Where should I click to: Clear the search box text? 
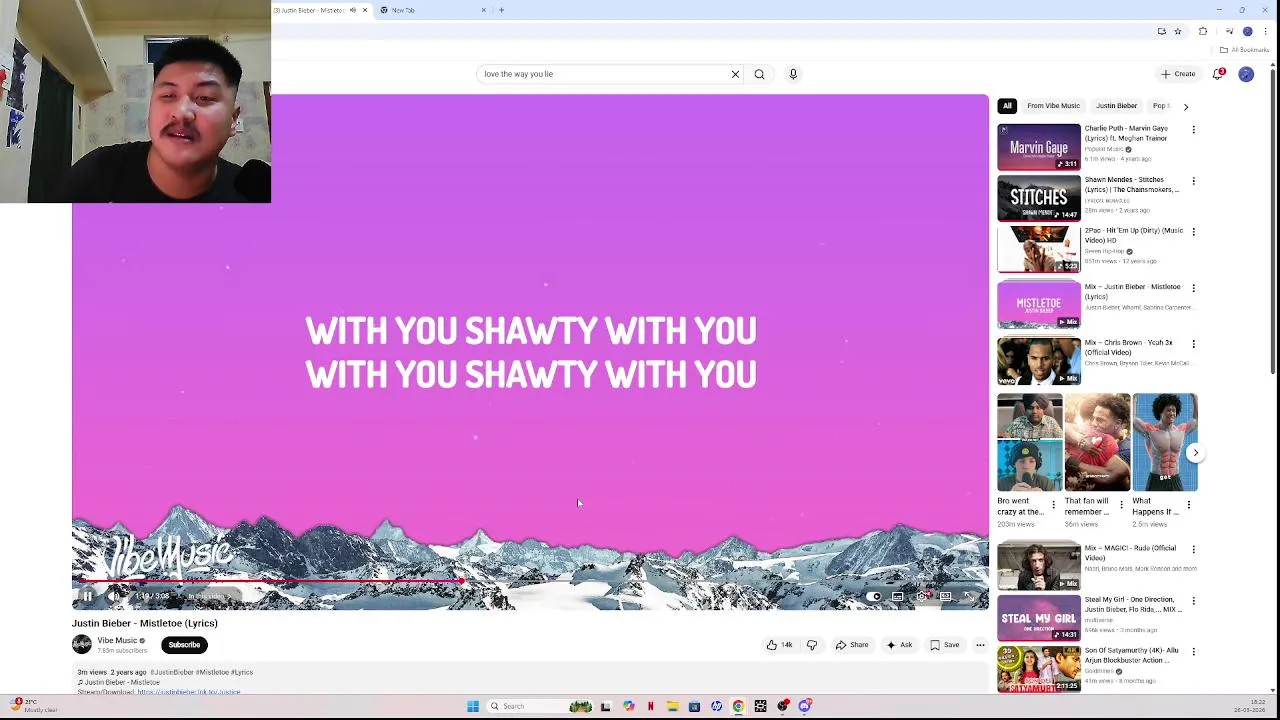[735, 74]
